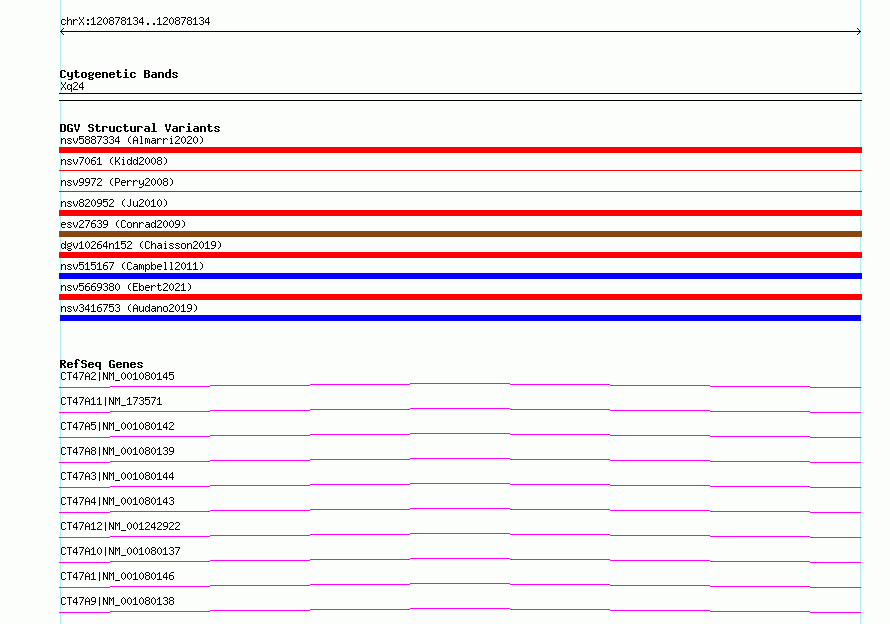Click the Xq24 cytogenetic band bar

tap(460, 97)
